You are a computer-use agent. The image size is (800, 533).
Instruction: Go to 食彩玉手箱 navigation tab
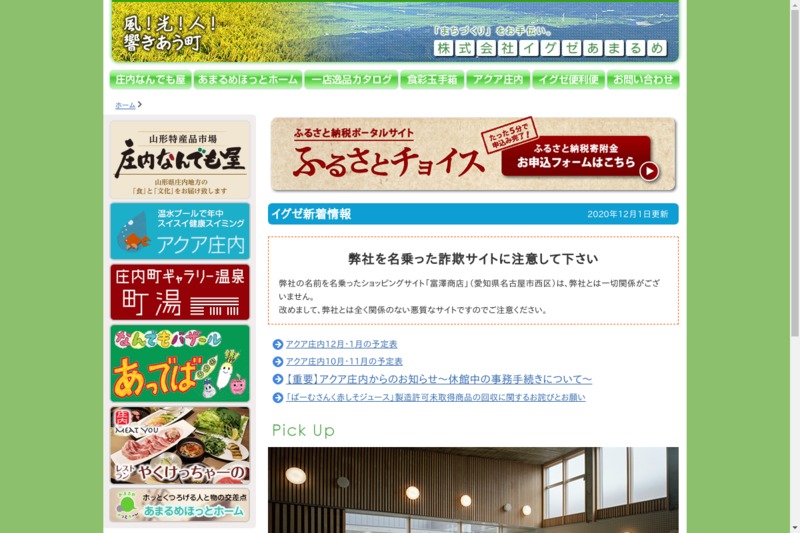click(432, 79)
